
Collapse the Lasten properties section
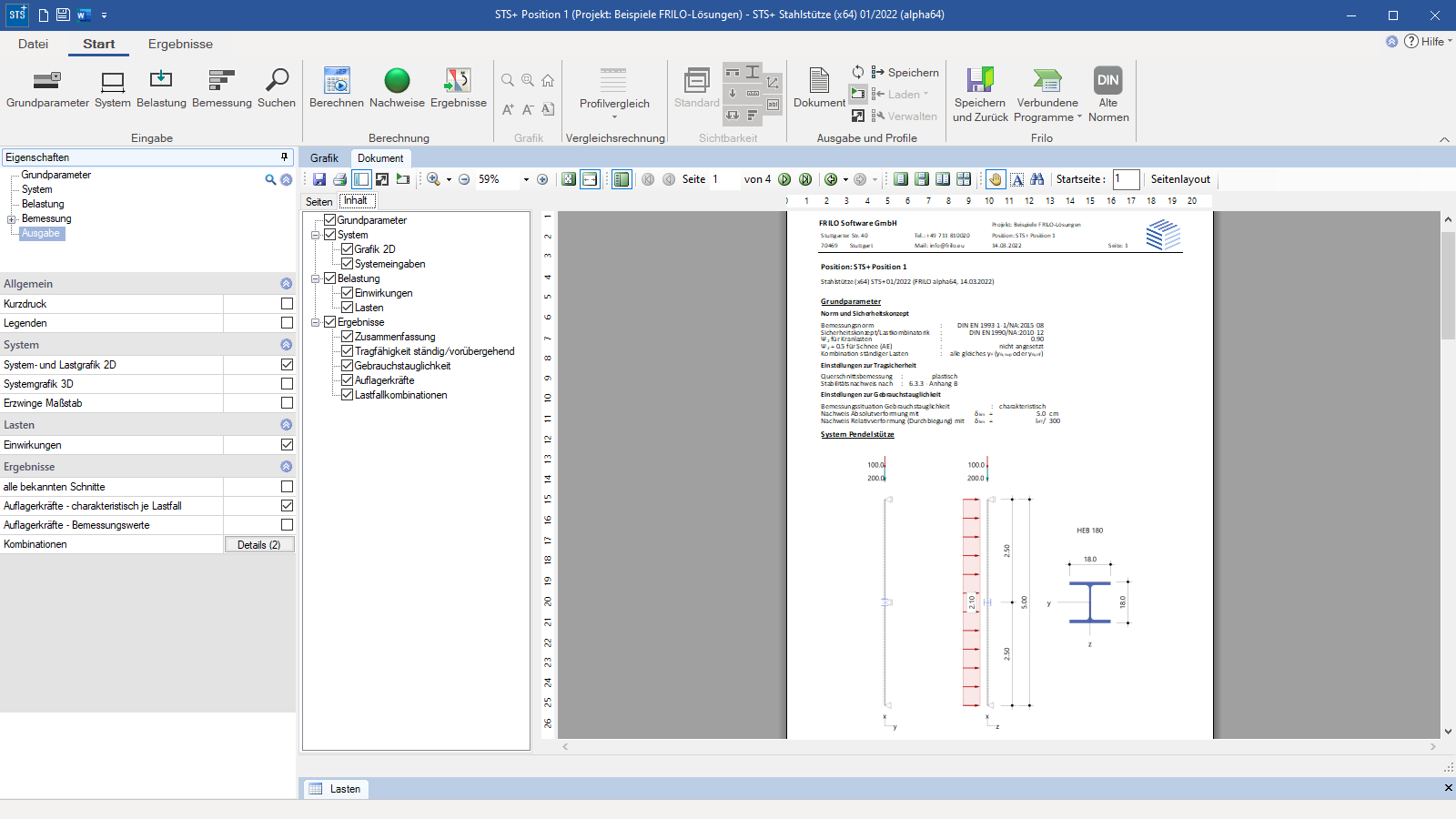pos(286,425)
